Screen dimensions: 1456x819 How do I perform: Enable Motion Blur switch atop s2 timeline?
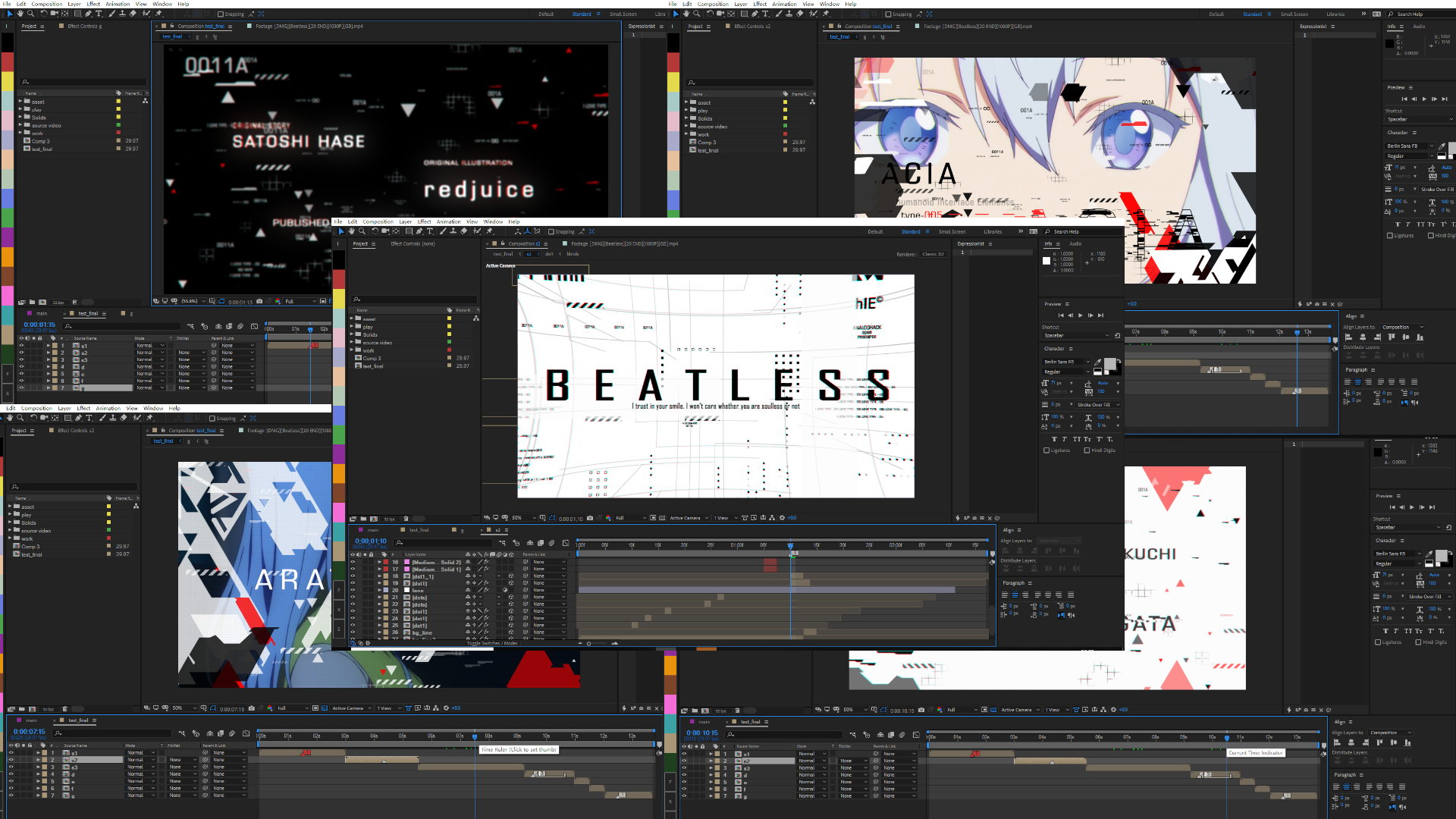click(x=551, y=543)
